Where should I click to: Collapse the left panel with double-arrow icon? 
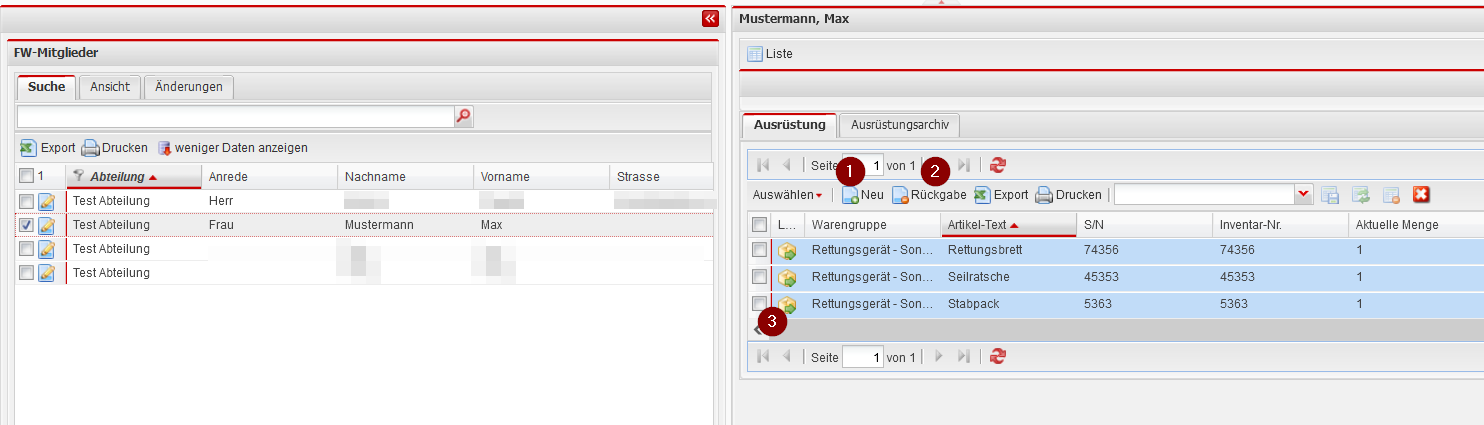(x=710, y=18)
